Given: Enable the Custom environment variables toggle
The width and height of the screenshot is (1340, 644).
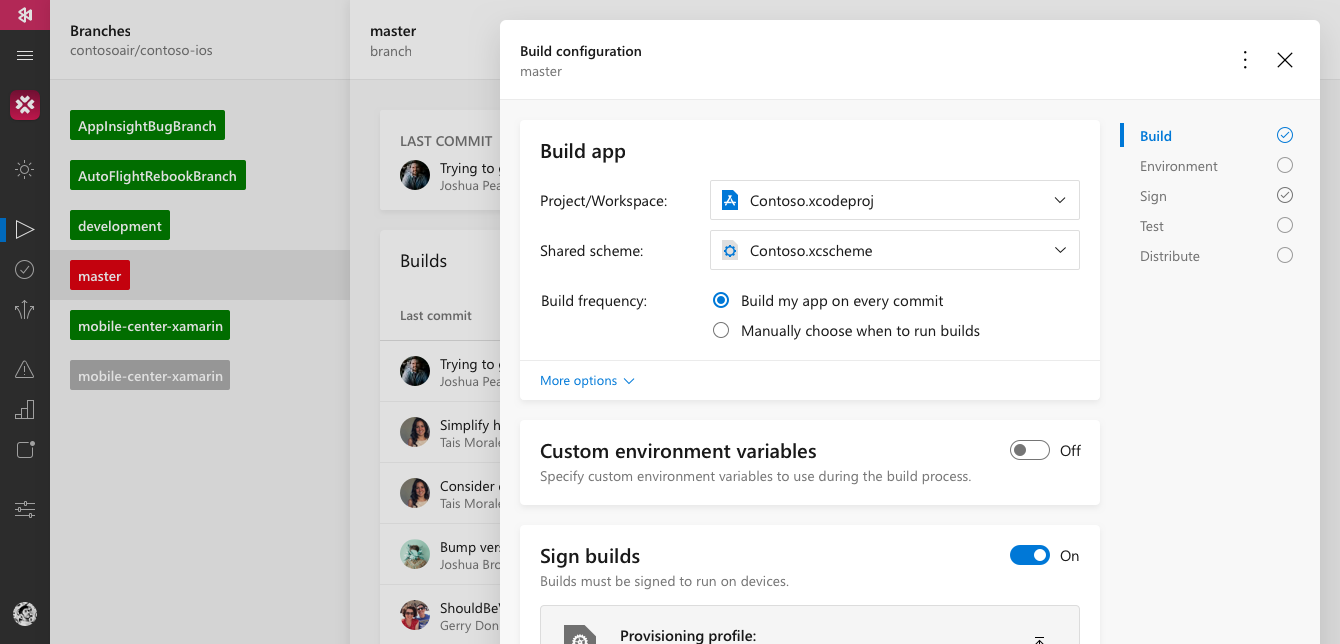Looking at the screenshot, I should click(1029, 451).
